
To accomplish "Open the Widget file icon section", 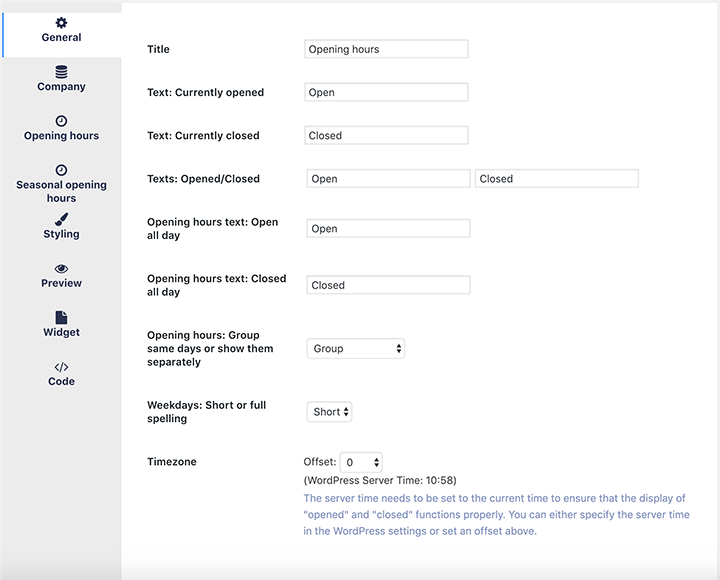I will click(x=61, y=317).
